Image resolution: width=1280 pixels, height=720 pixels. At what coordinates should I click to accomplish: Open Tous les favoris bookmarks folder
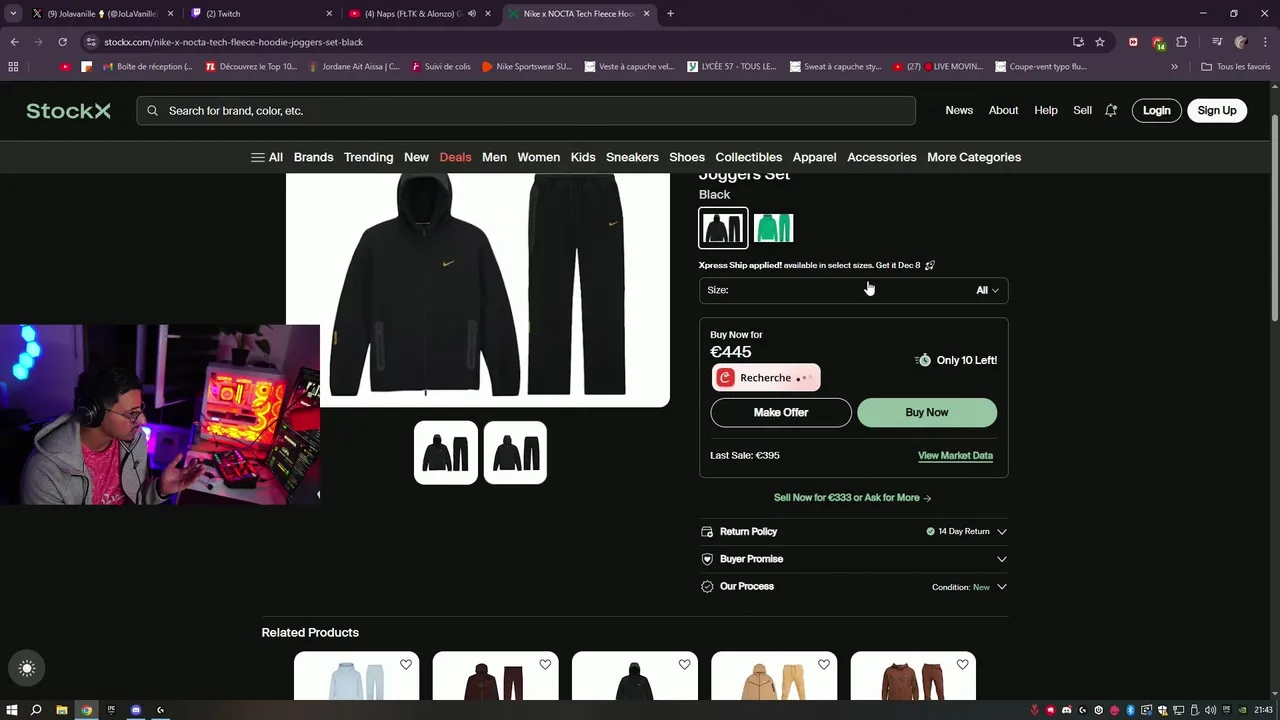[x=1235, y=67]
